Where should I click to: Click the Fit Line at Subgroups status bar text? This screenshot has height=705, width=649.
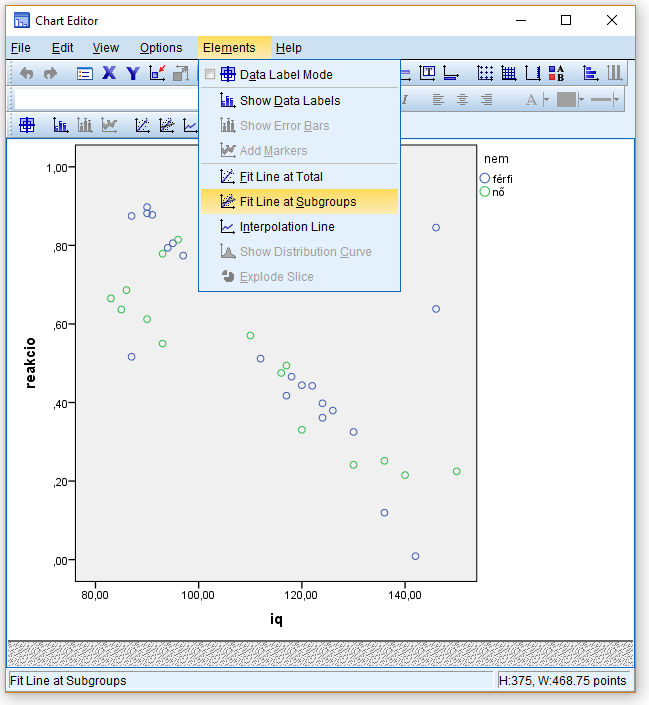tap(68, 681)
